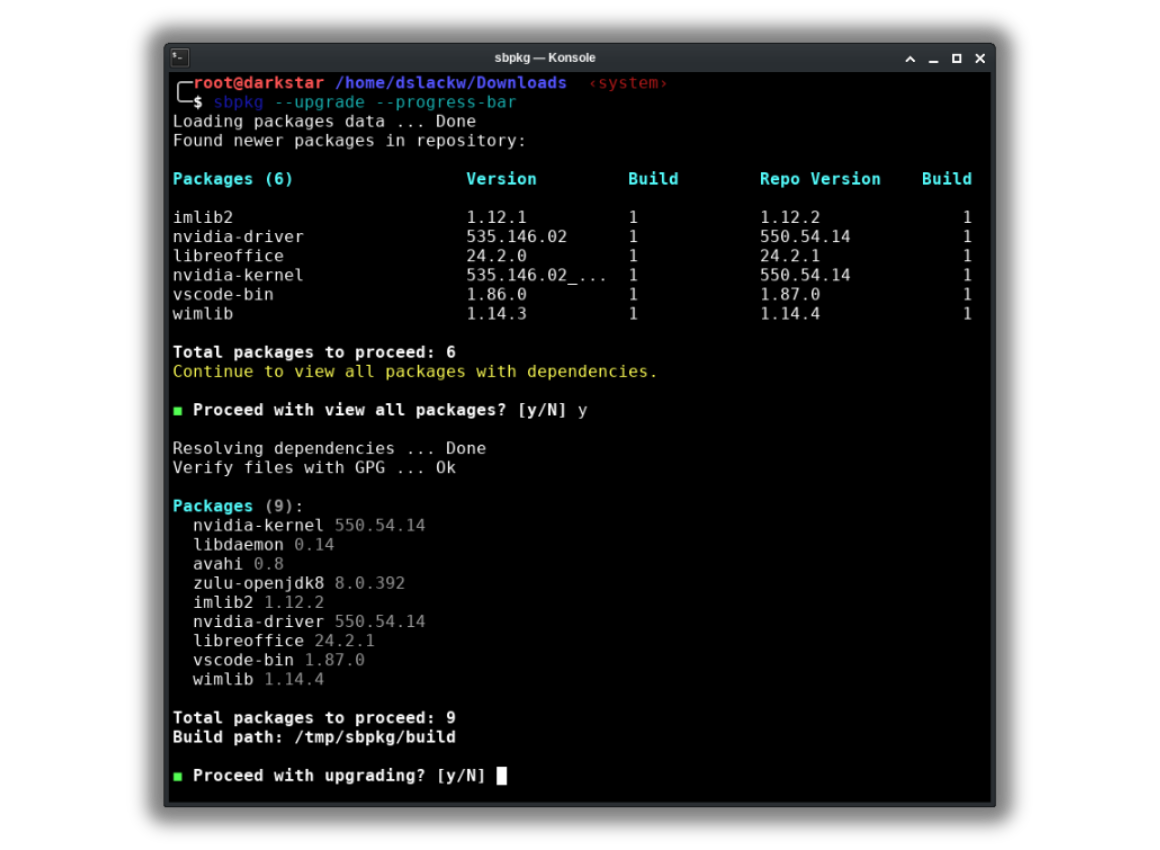Click the wimlib 1.14.4 entry in packages list

[x=258, y=679]
